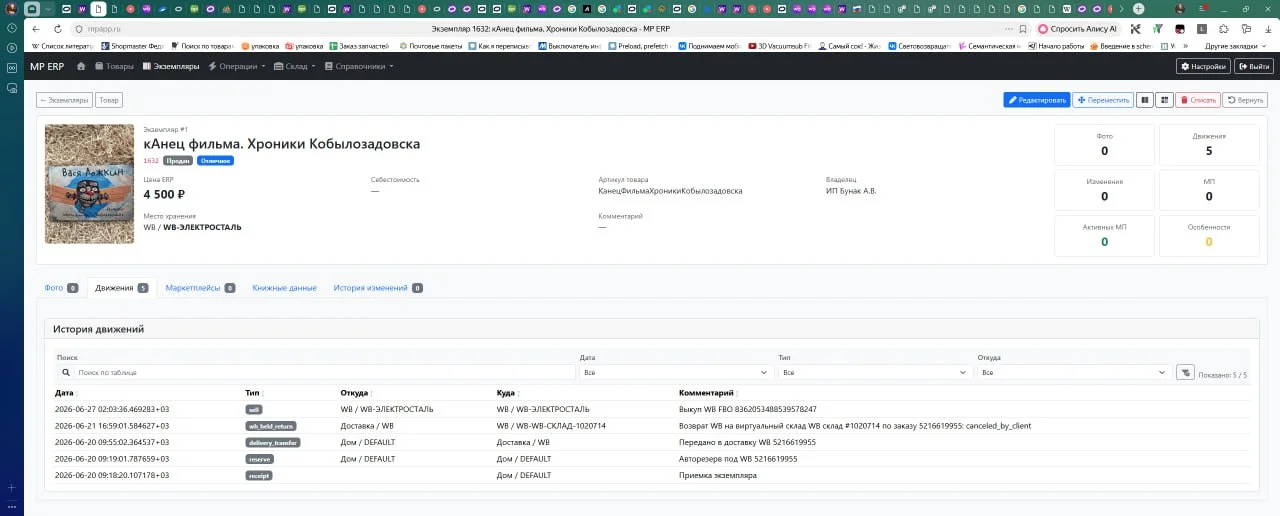Click browser back arrow button
1280x516 pixels.
click(38, 29)
